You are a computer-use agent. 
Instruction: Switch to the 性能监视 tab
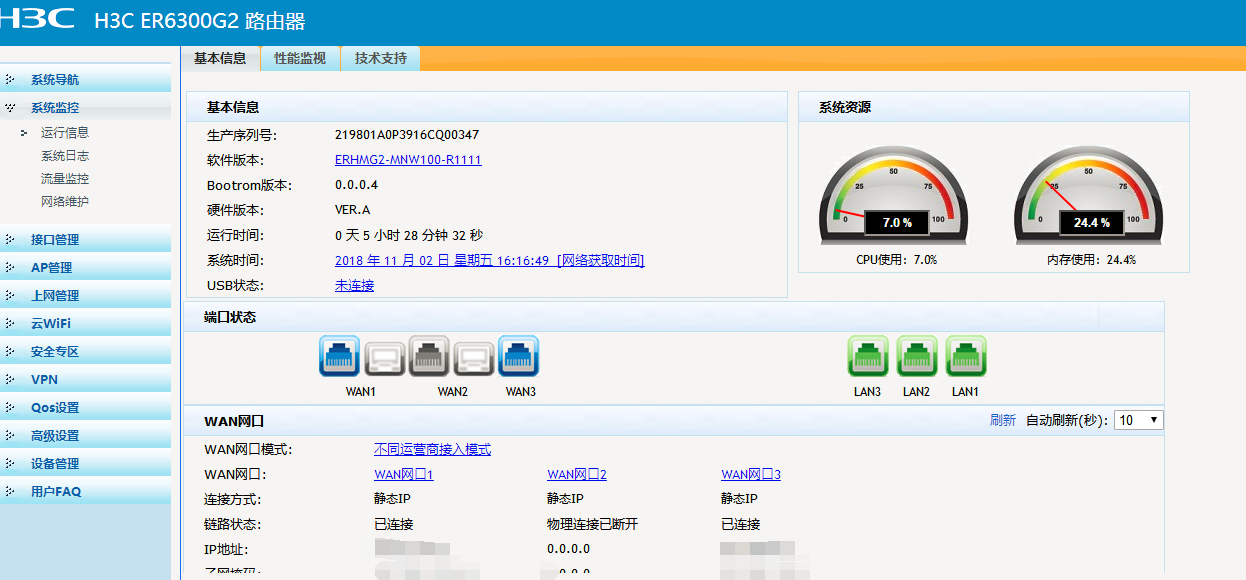(x=300, y=58)
